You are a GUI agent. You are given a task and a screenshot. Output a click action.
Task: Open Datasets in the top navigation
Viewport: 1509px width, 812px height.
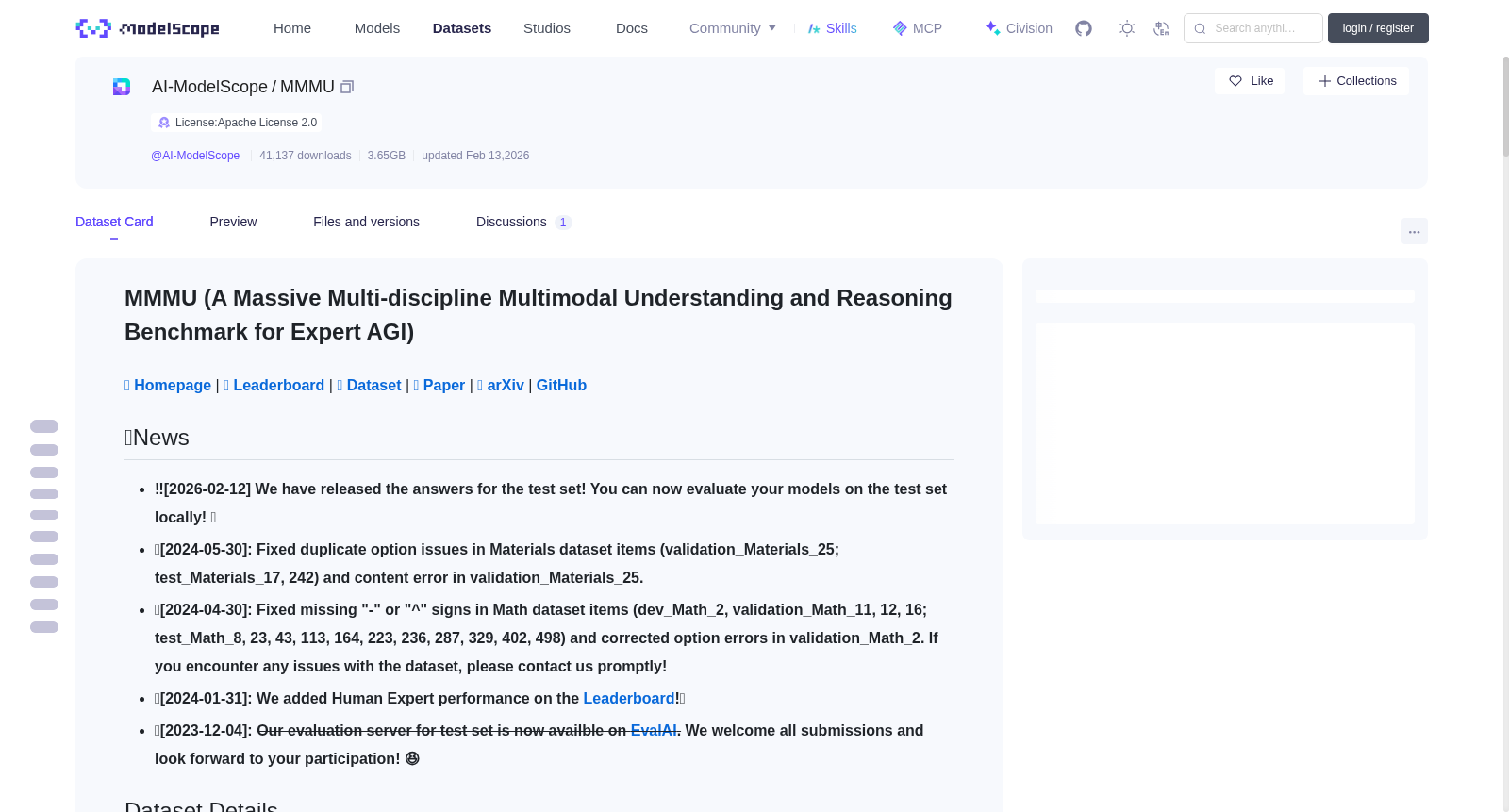pos(462,28)
